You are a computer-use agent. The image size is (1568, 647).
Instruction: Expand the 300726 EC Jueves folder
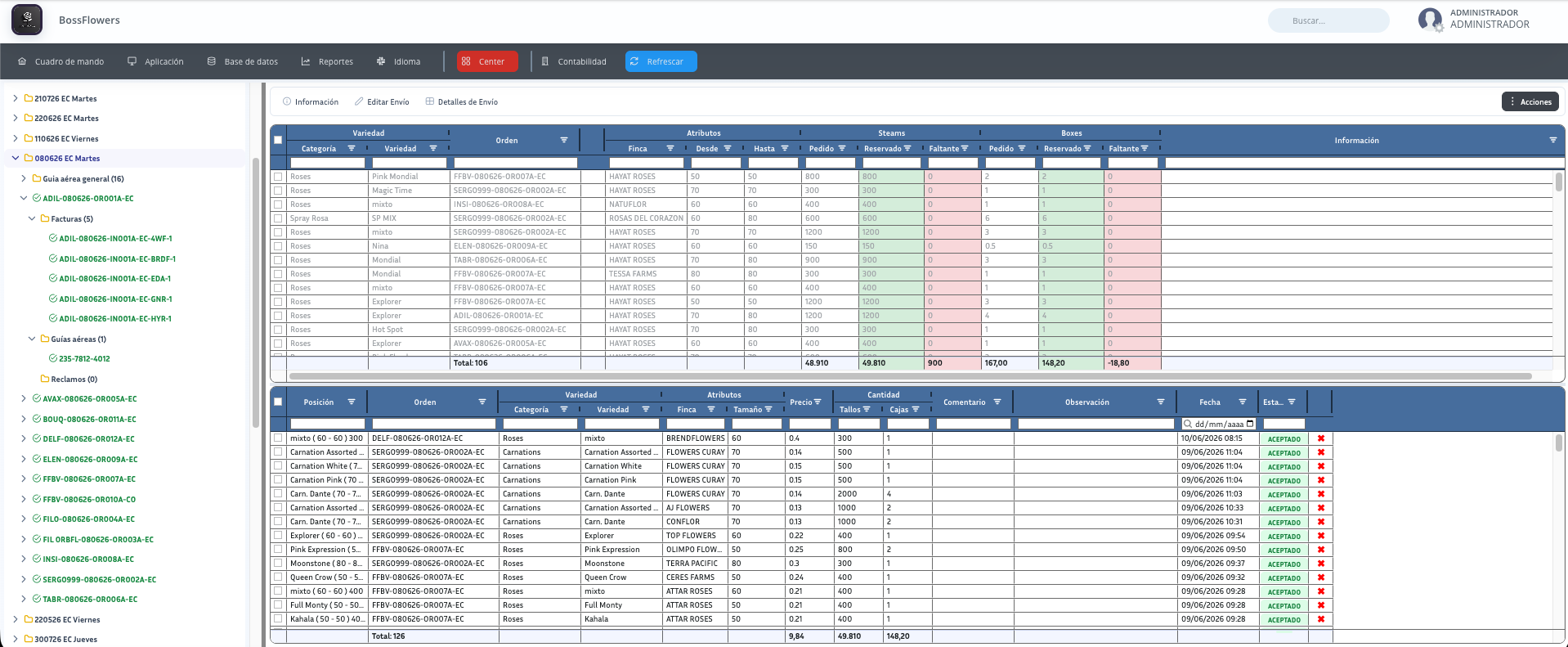click(x=16, y=640)
